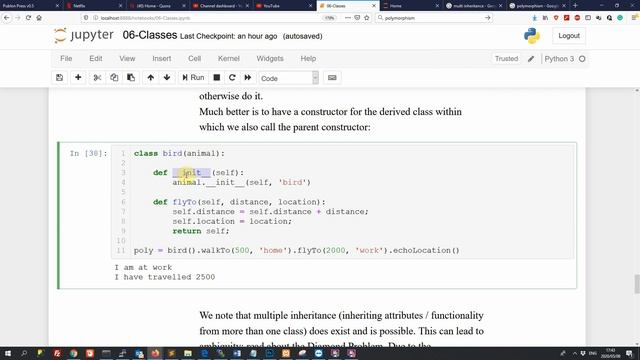Run the selected cell

tap(193, 78)
